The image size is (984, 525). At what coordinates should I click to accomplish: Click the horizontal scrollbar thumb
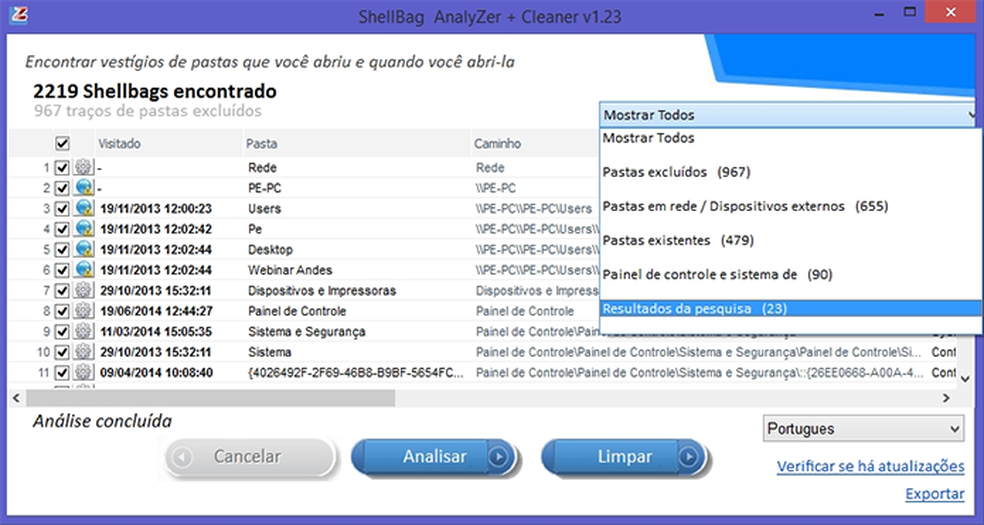210,398
